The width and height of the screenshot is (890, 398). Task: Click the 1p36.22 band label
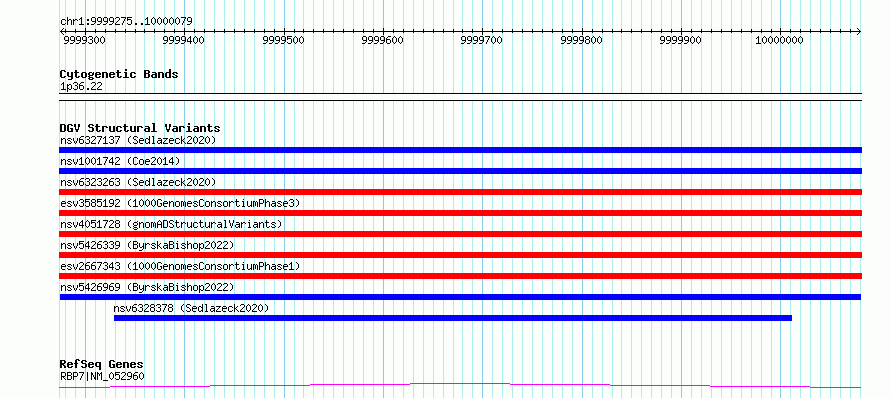click(x=81, y=87)
